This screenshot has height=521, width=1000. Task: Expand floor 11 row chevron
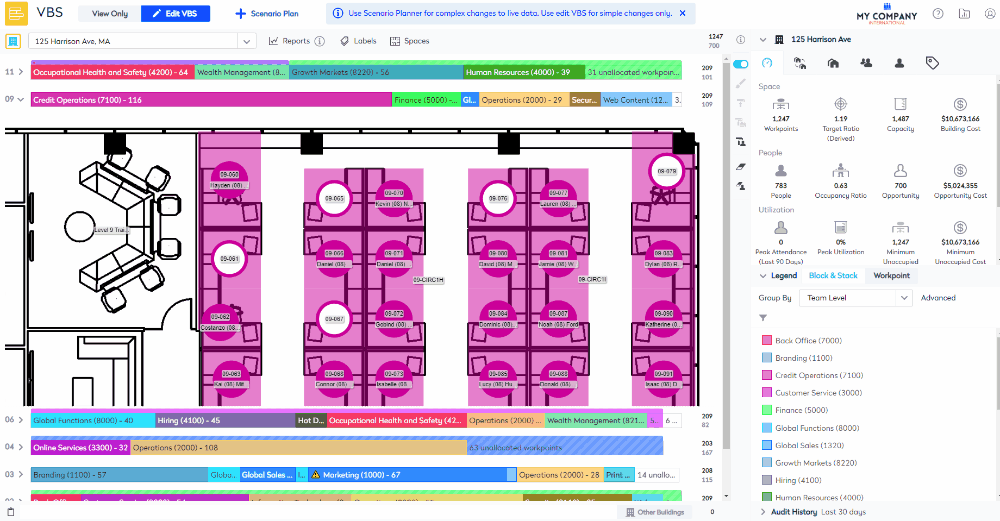(21, 72)
